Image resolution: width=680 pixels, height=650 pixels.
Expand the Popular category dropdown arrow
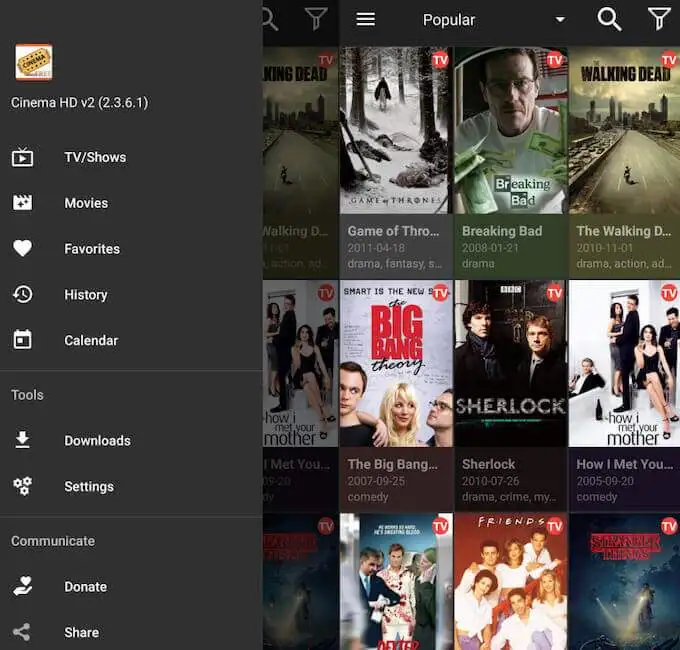click(x=560, y=20)
